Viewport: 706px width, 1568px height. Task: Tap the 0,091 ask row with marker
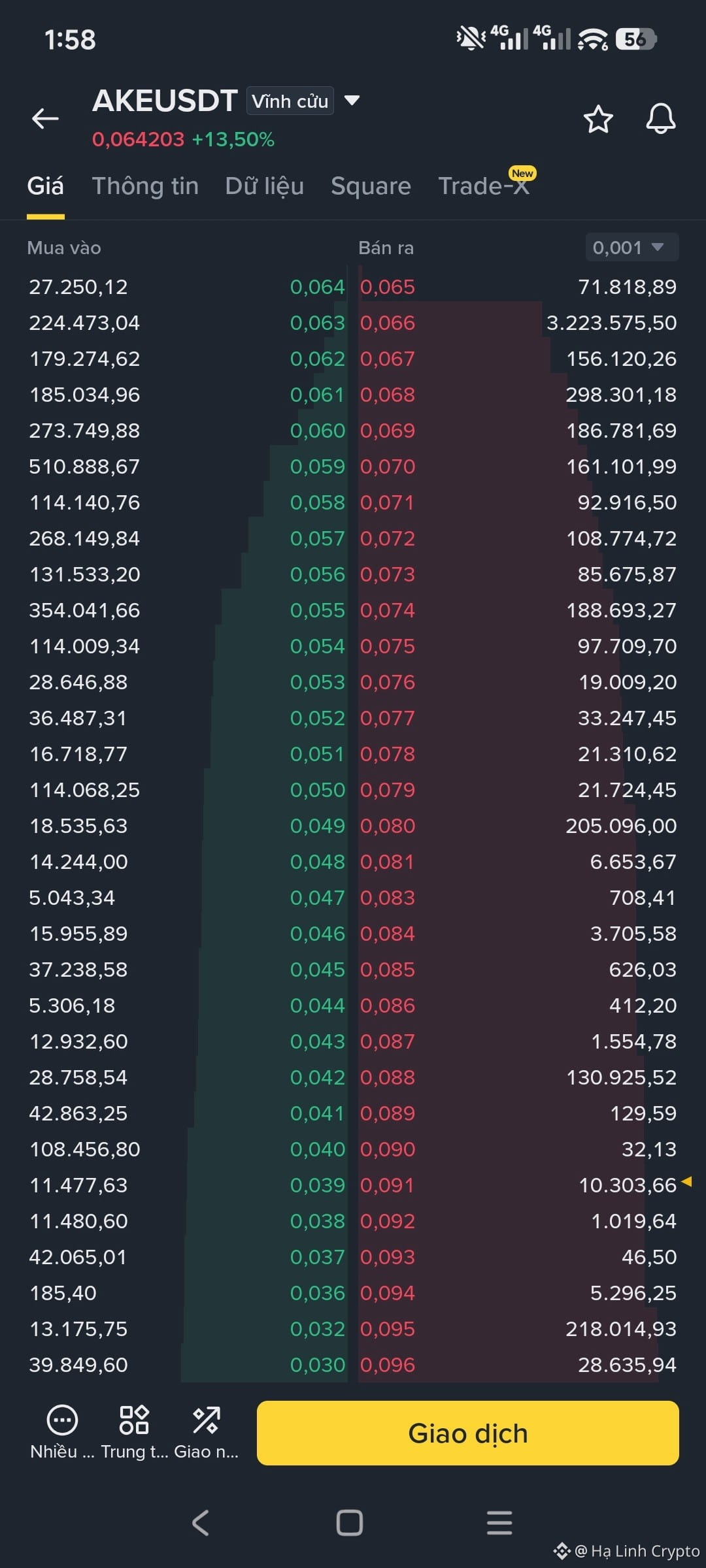pyautogui.click(x=518, y=1185)
